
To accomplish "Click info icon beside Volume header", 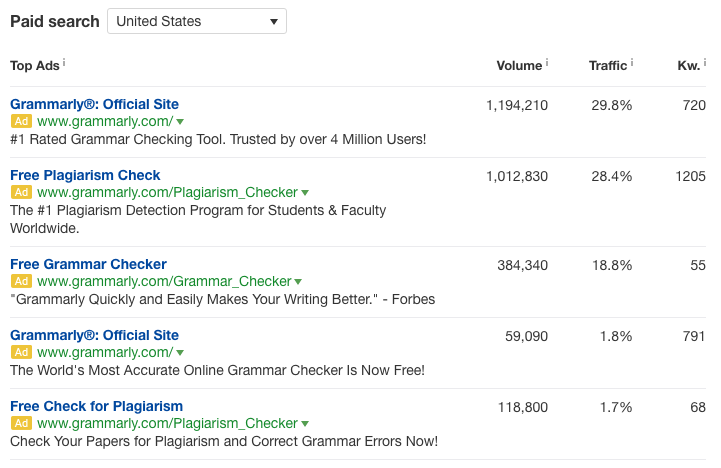I will point(547,63).
